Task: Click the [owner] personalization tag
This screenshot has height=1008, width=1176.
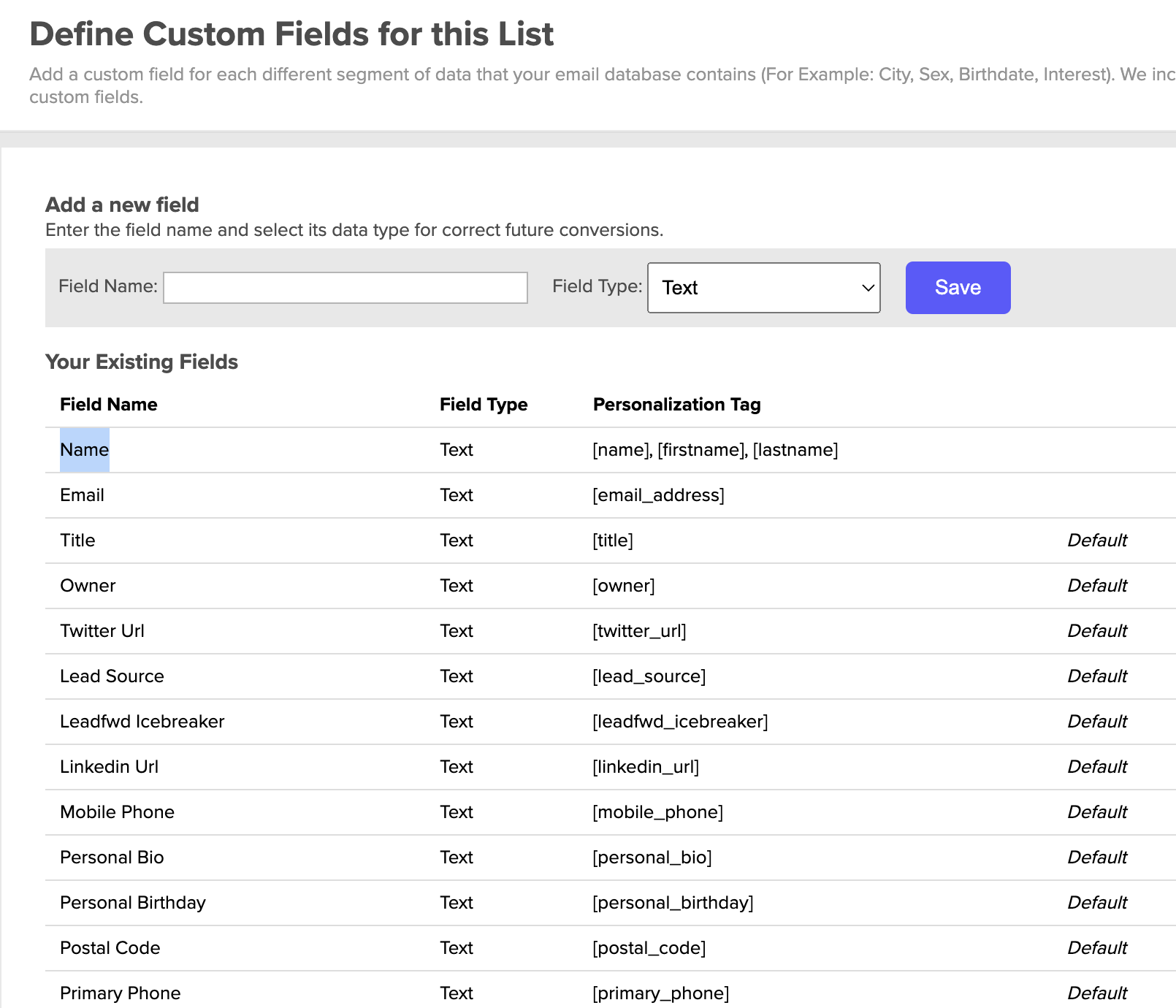Action: [624, 586]
